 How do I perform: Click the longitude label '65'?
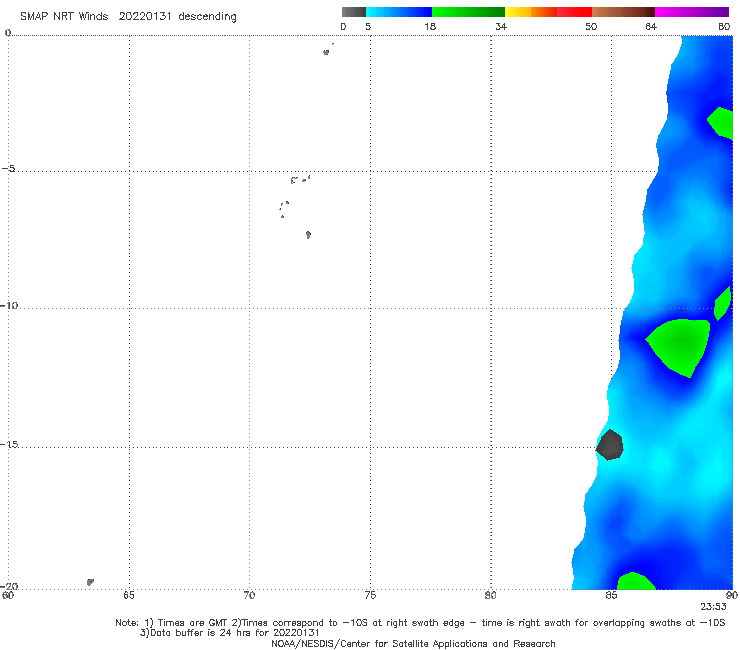point(128,595)
